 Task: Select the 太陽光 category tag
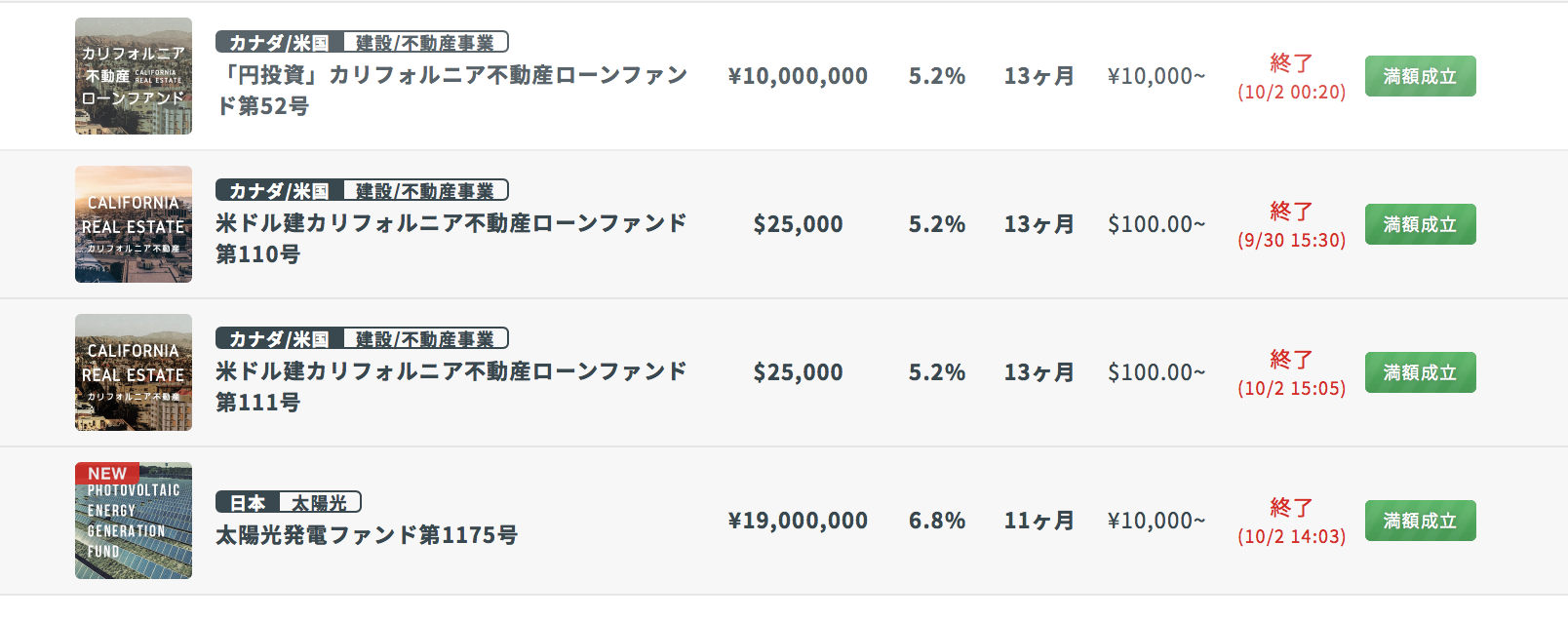[320, 503]
